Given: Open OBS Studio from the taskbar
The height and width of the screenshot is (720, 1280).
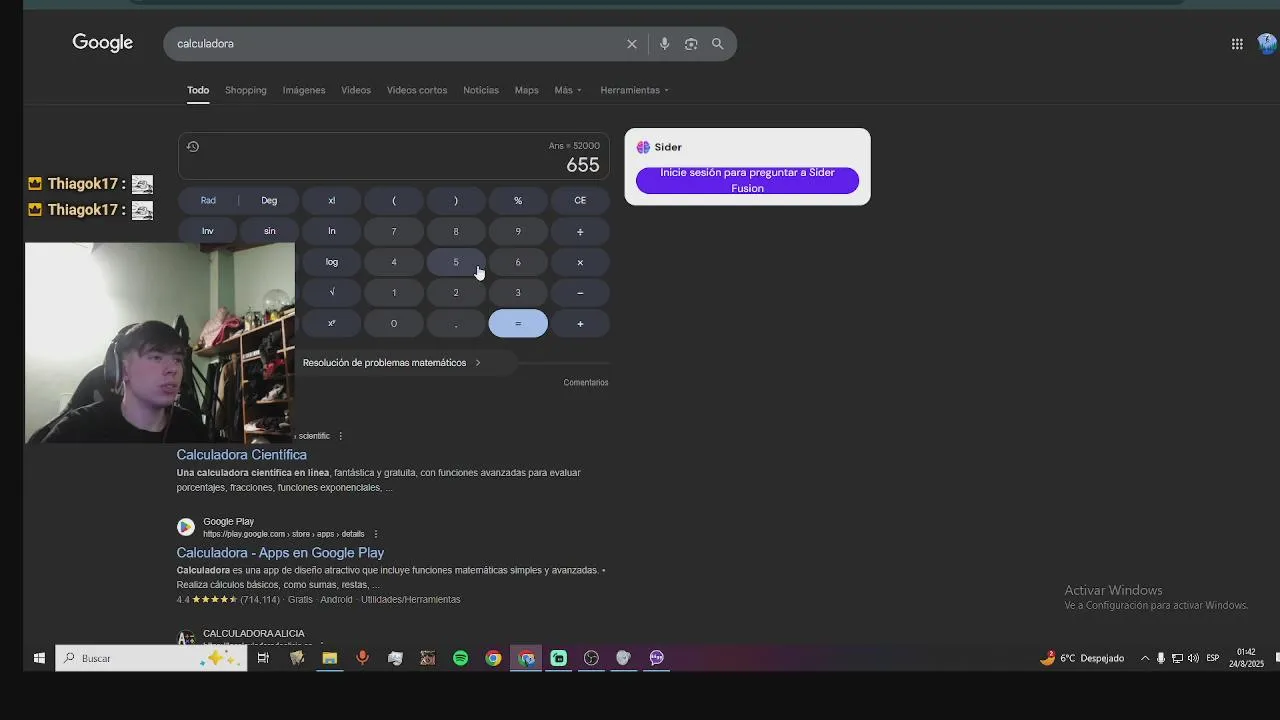Looking at the screenshot, I should [591, 658].
